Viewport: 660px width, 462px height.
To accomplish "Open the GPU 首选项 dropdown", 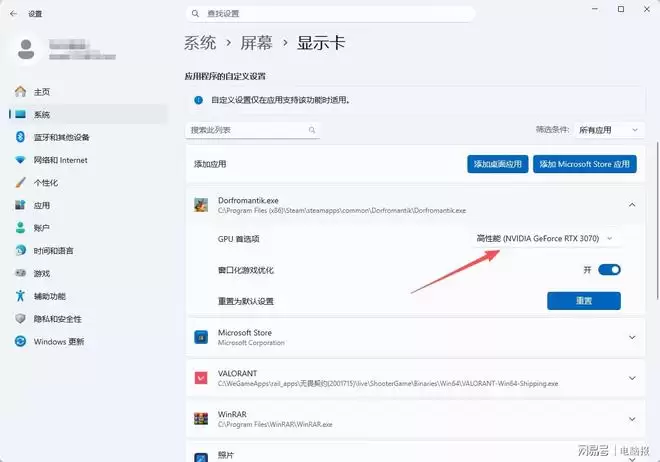I will (x=545, y=239).
